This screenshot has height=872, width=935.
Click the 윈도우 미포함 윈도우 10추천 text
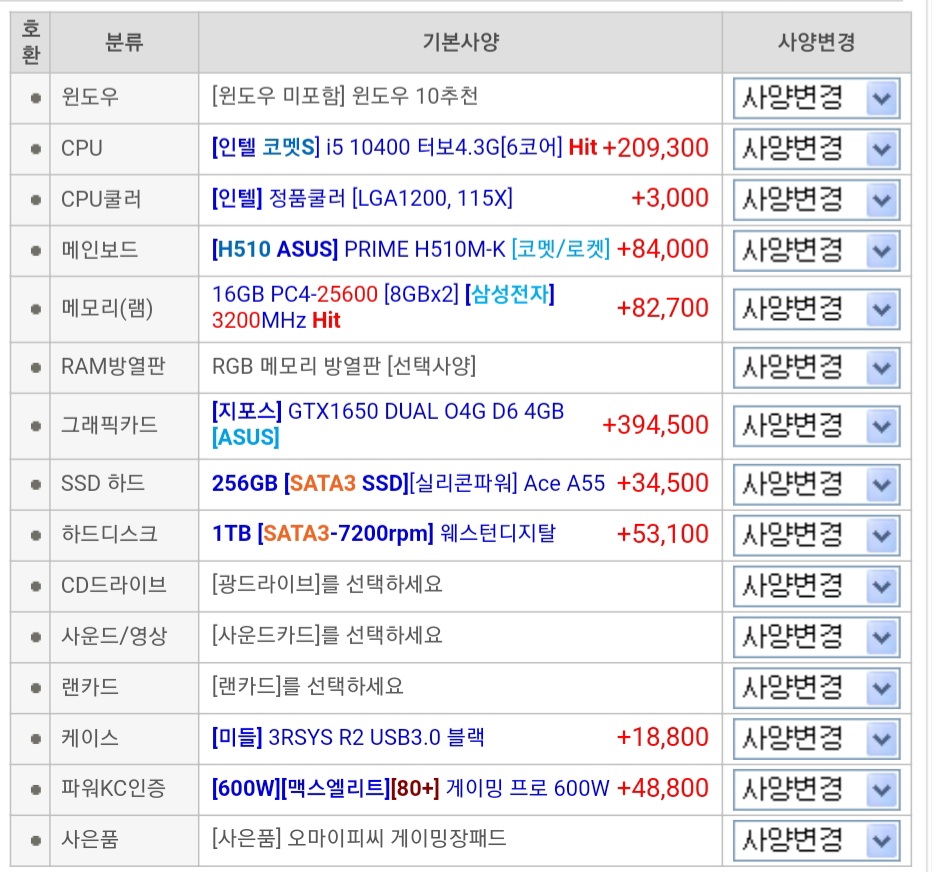coord(345,96)
